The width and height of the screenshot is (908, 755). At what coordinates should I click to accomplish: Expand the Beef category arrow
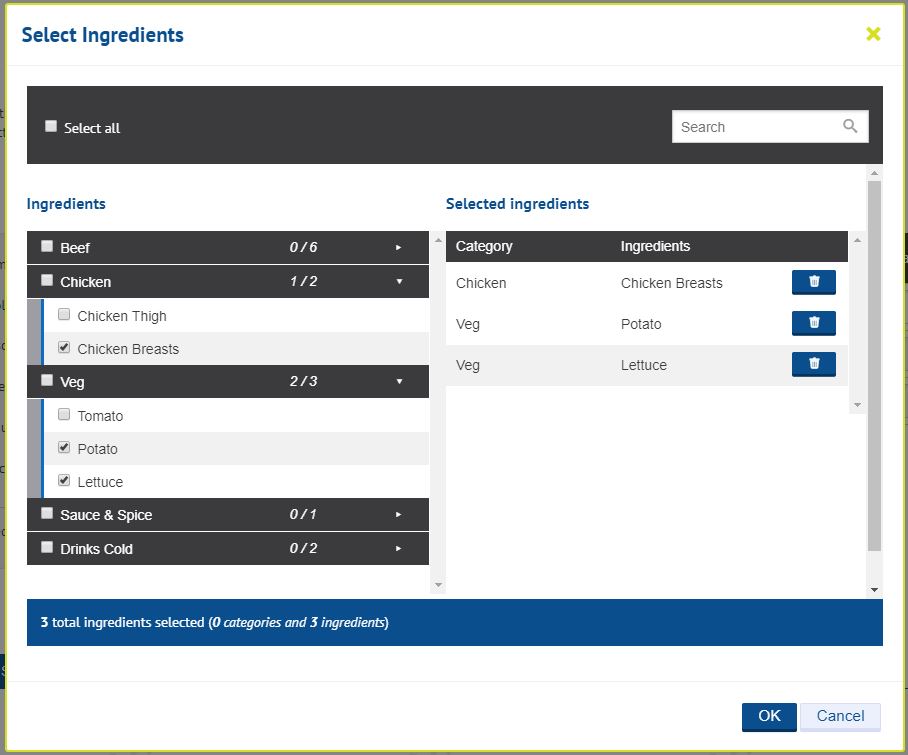coord(398,248)
